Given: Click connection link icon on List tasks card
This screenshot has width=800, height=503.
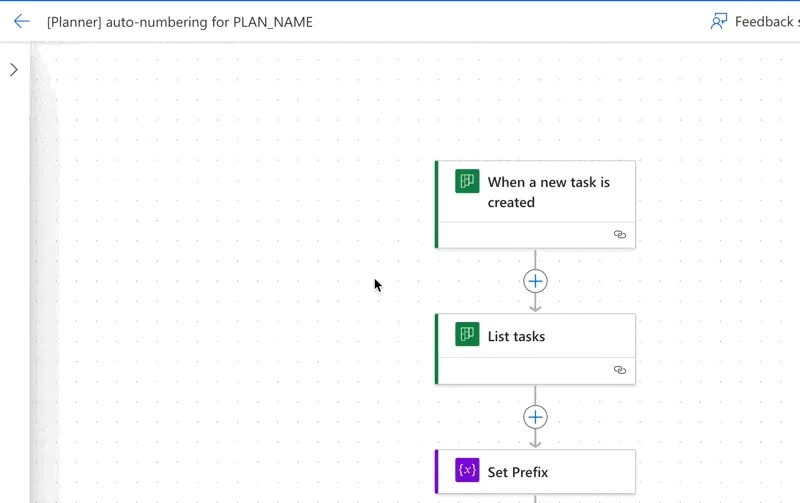Looking at the screenshot, I should pos(619,370).
